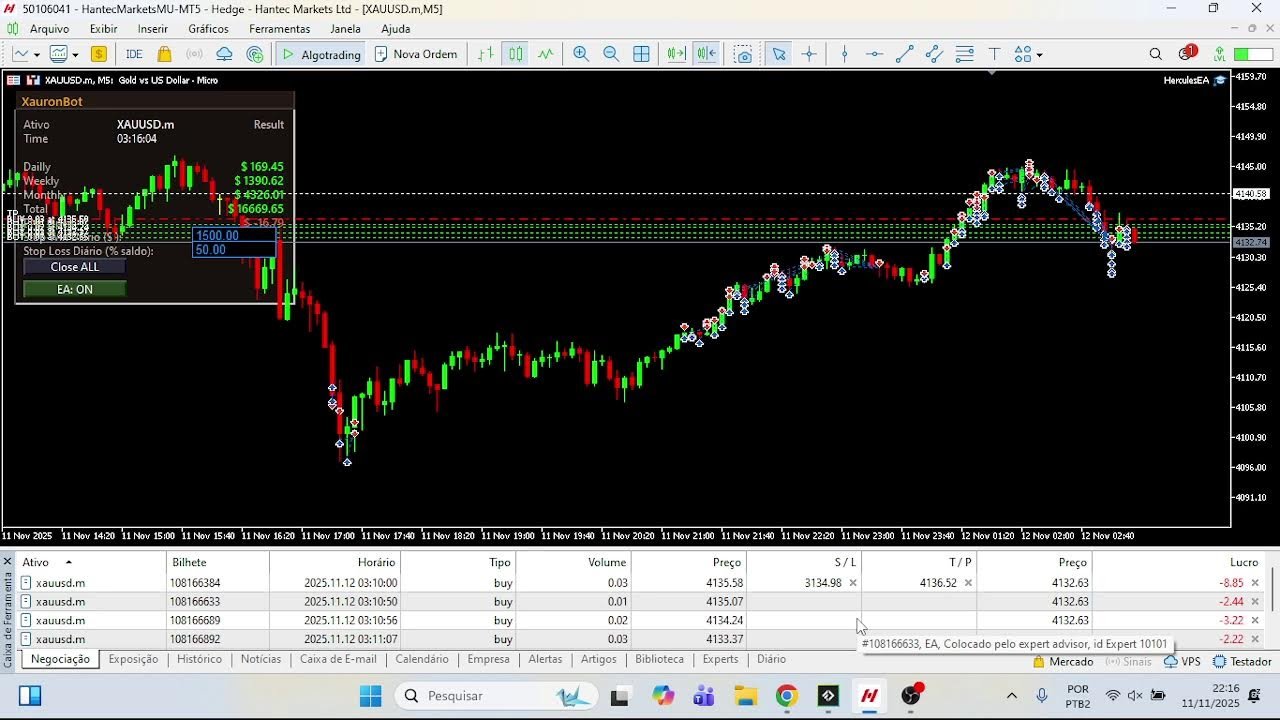Image resolution: width=1280 pixels, height=720 pixels.
Task: Open the MetaEditor IDE
Action: (x=134, y=54)
